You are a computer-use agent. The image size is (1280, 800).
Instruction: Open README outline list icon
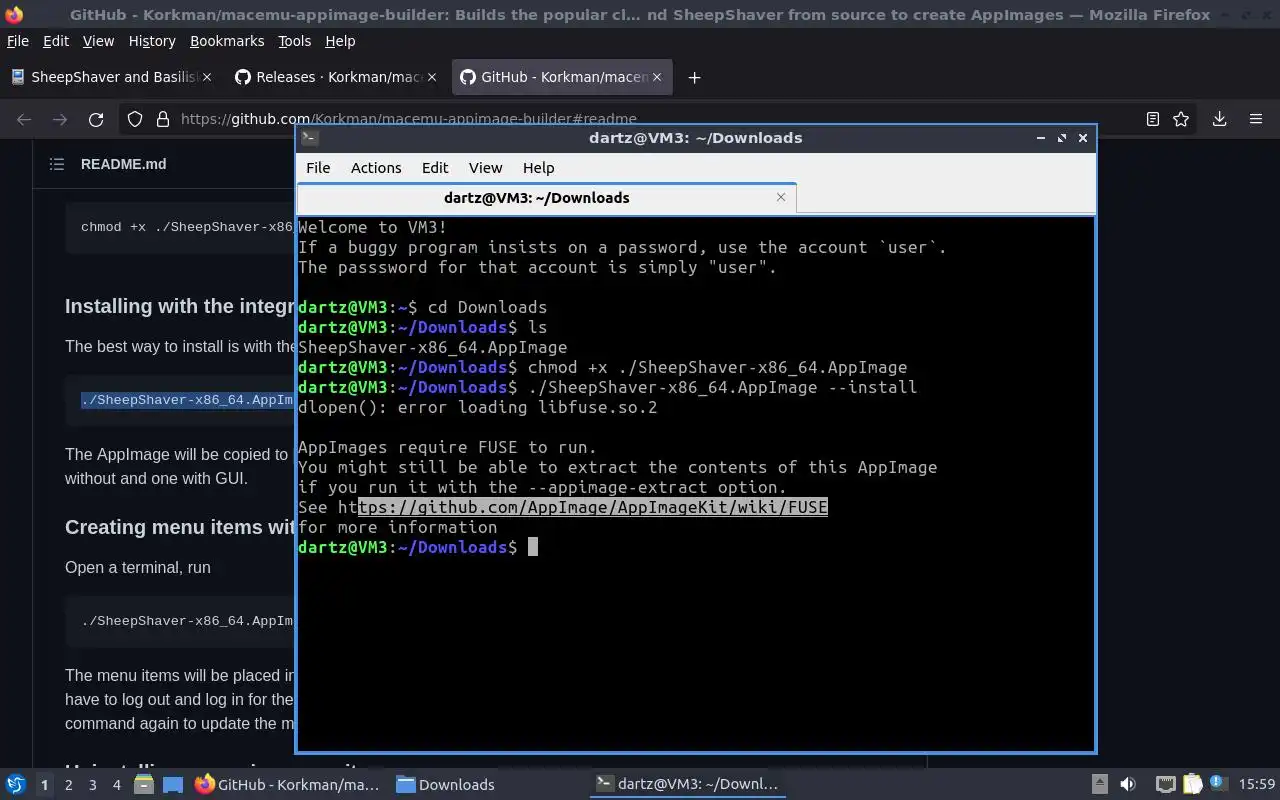(57, 164)
